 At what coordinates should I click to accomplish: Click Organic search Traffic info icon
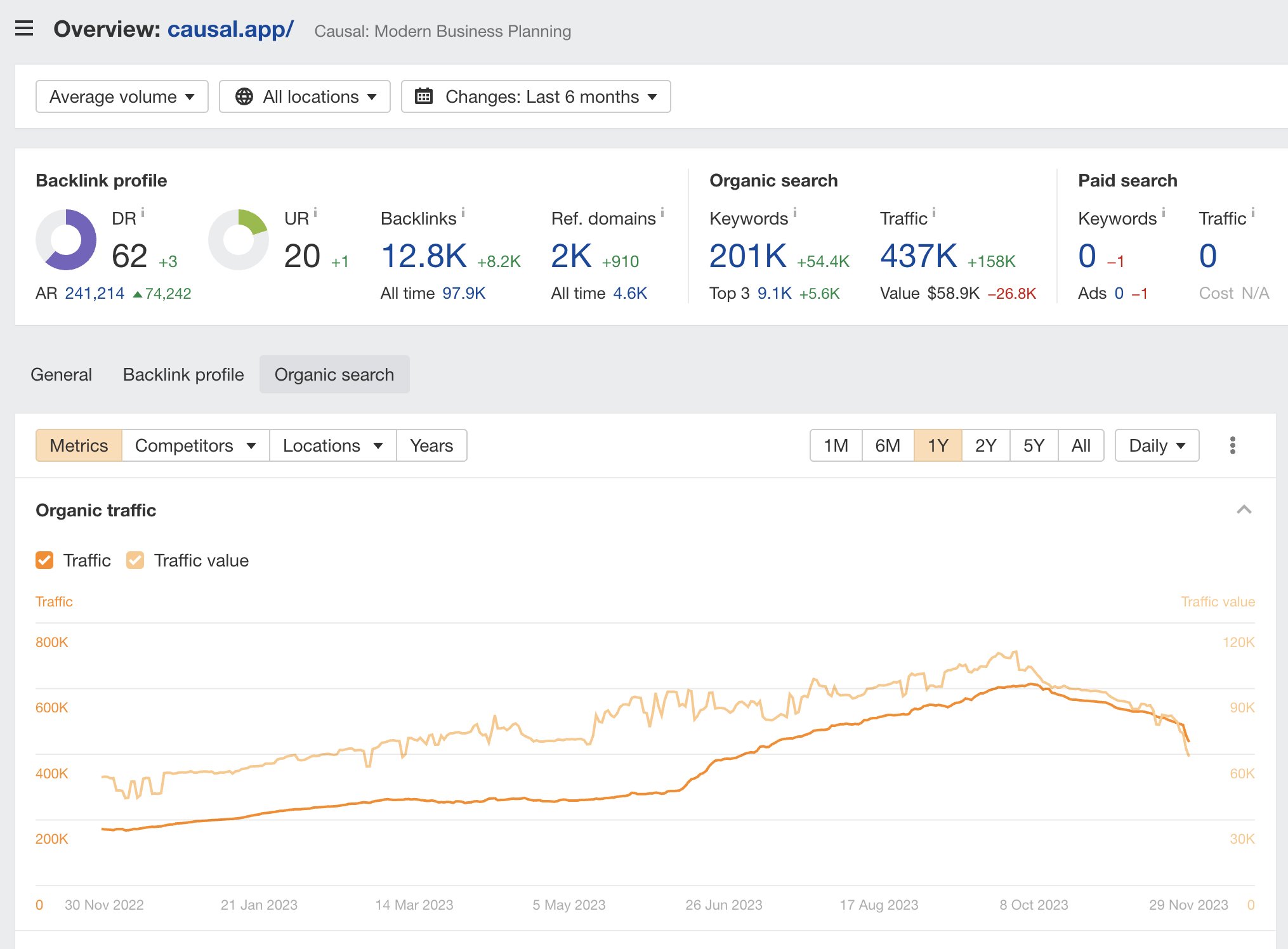pos(934,212)
